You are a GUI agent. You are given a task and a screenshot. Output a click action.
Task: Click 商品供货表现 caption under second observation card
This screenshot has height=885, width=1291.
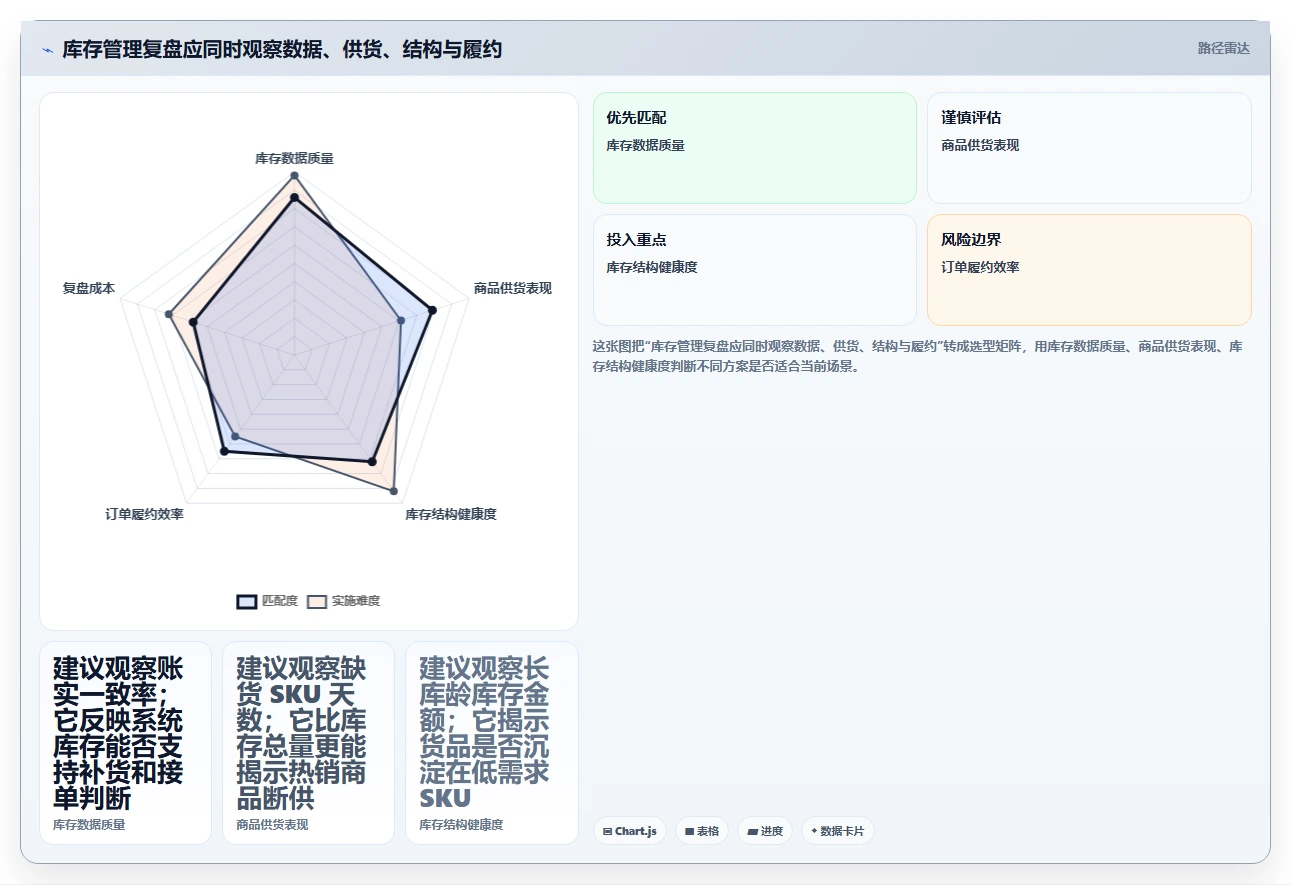(x=272, y=825)
